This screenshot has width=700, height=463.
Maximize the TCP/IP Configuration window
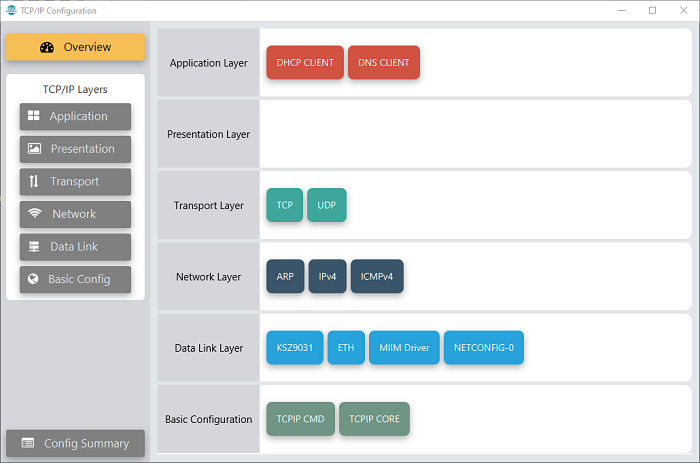[652, 10]
